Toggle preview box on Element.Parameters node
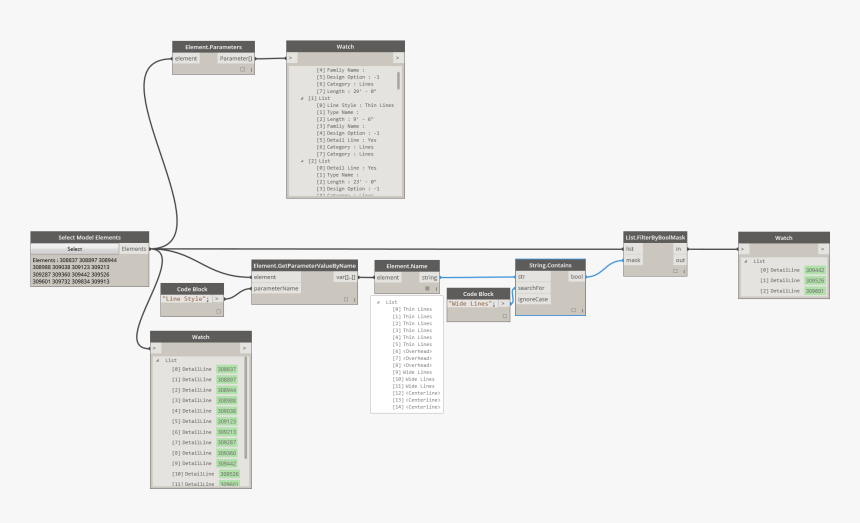The image size is (860, 523). point(241,70)
